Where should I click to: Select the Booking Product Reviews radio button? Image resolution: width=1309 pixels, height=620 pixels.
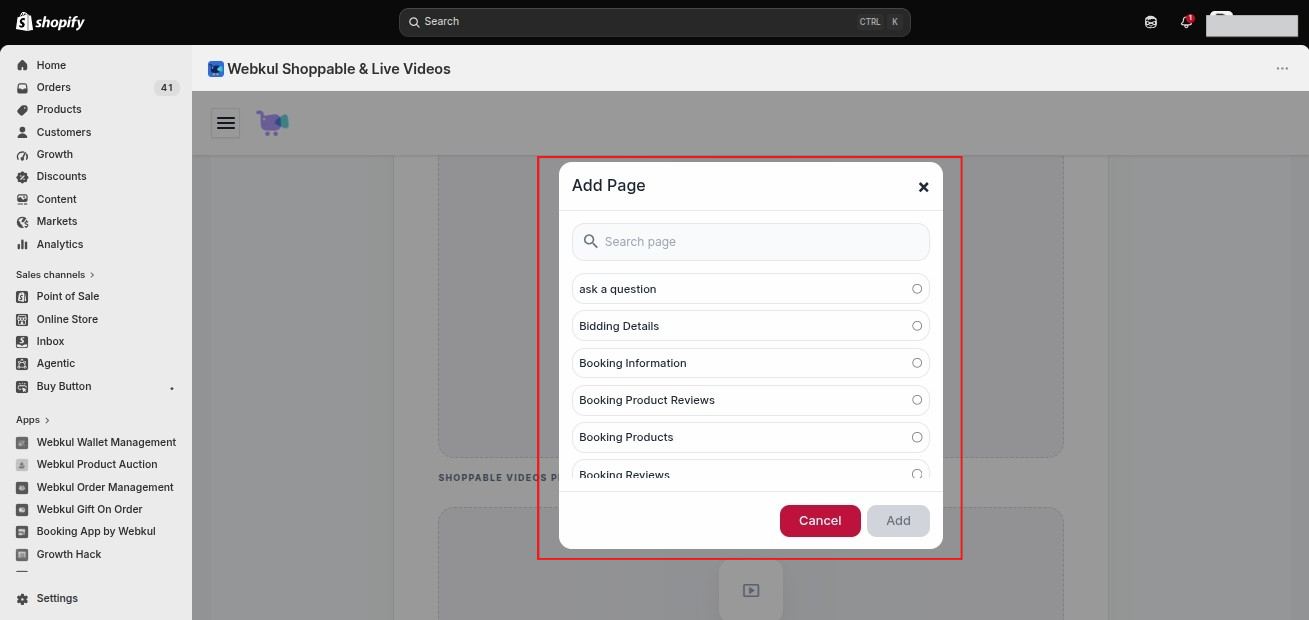coord(917,400)
